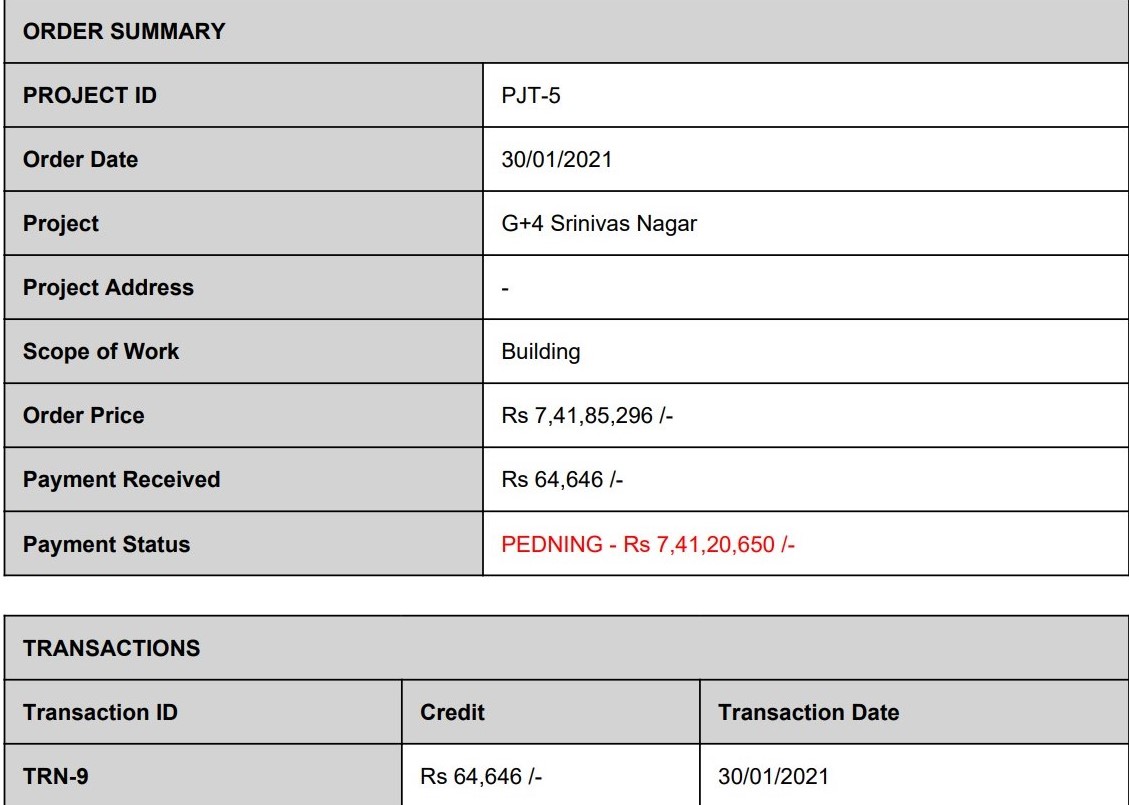This screenshot has height=805, width=1129.
Task: Click the Transaction Date column header
Action: tap(809, 712)
